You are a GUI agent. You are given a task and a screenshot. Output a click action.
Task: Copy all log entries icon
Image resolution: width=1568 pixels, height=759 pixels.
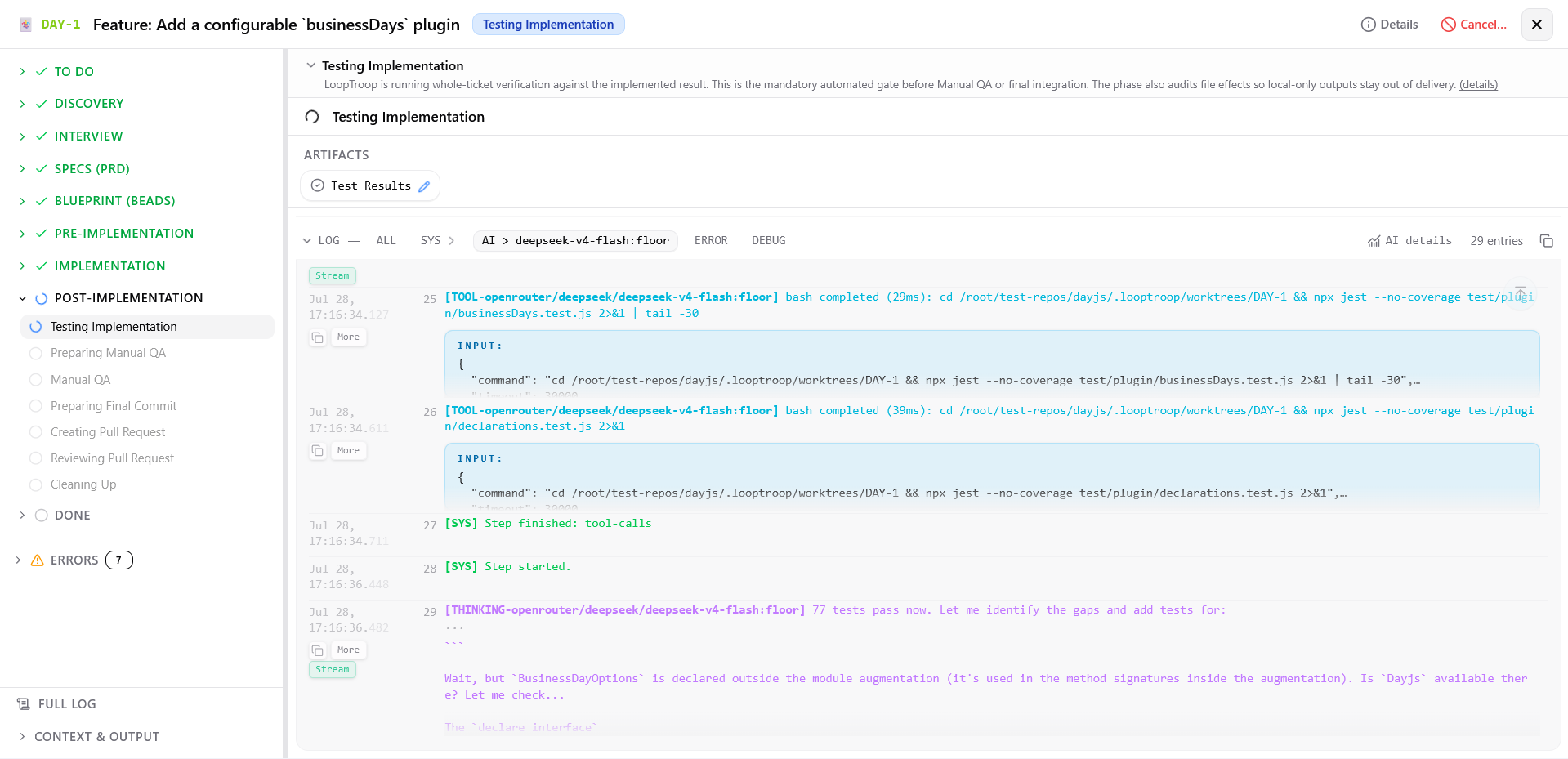click(1547, 241)
